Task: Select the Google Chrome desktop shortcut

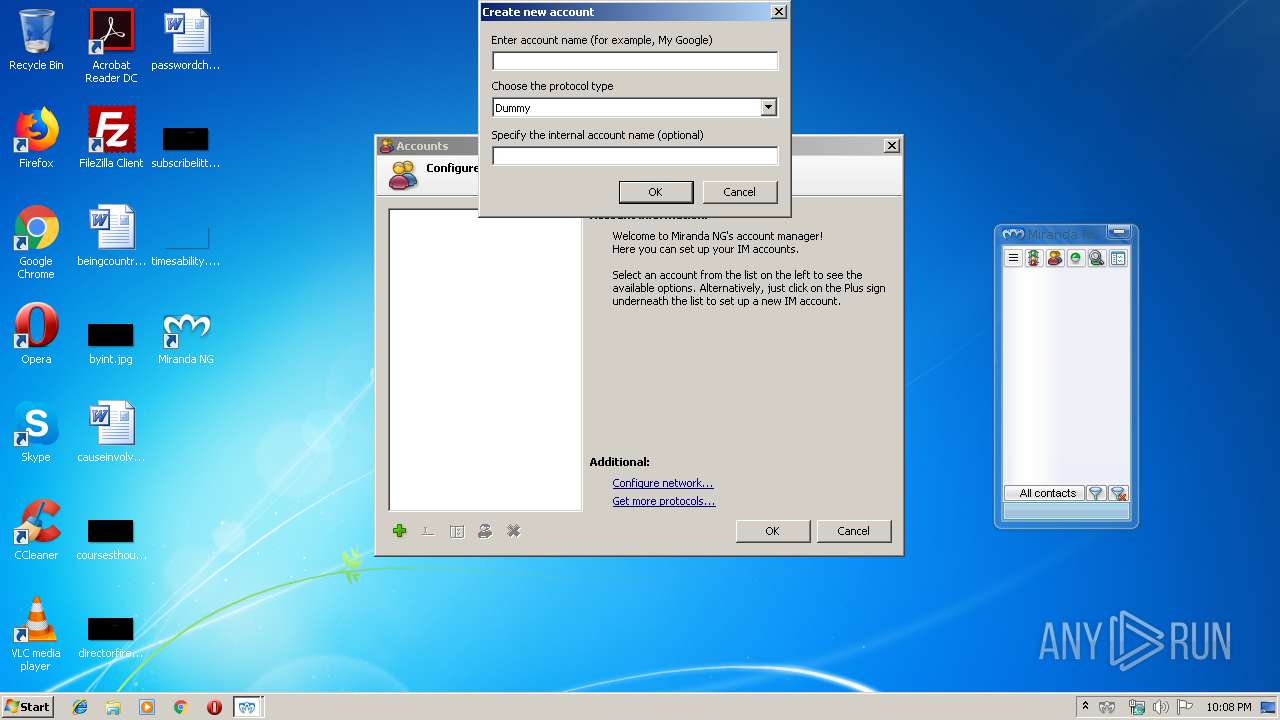Action: pos(36,243)
